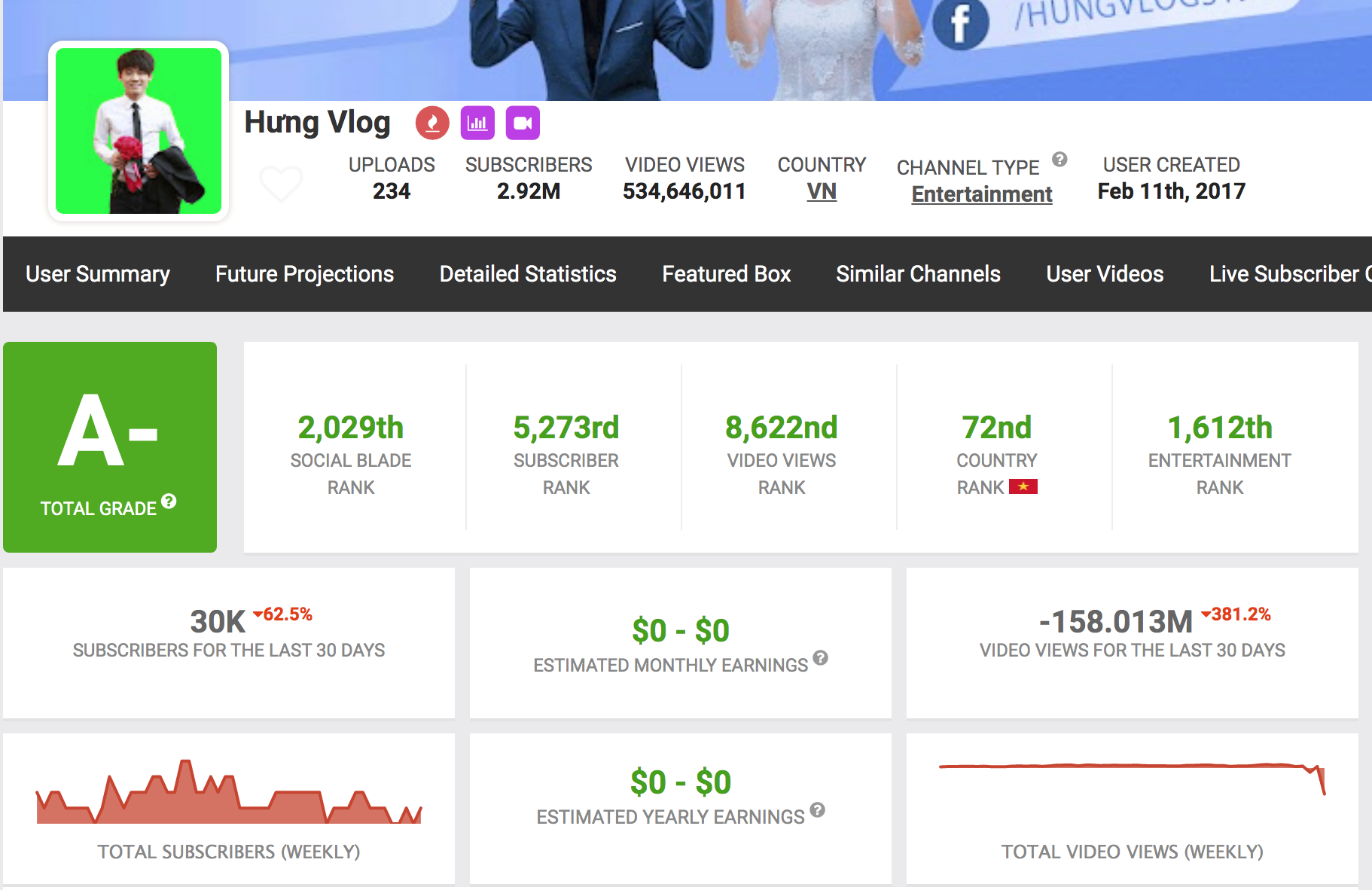Click the 30K subscribers last 30 days

coord(218,622)
